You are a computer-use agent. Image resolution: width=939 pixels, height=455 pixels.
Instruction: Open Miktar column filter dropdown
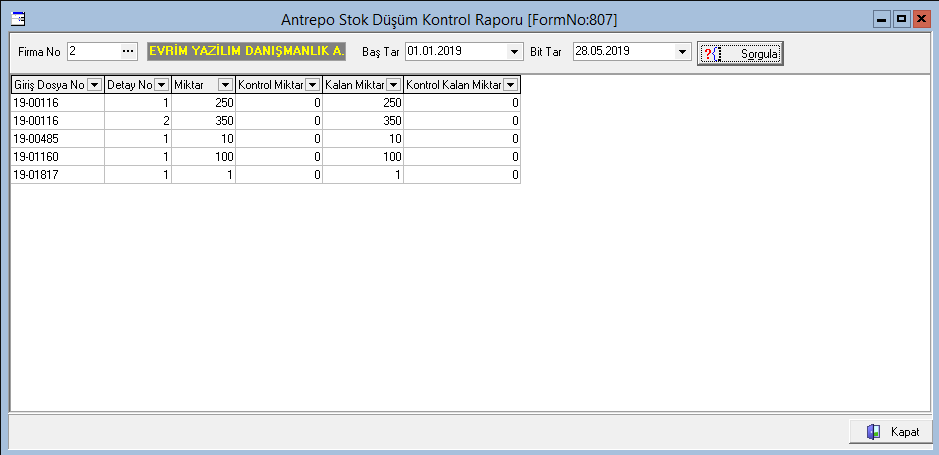click(226, 85)
